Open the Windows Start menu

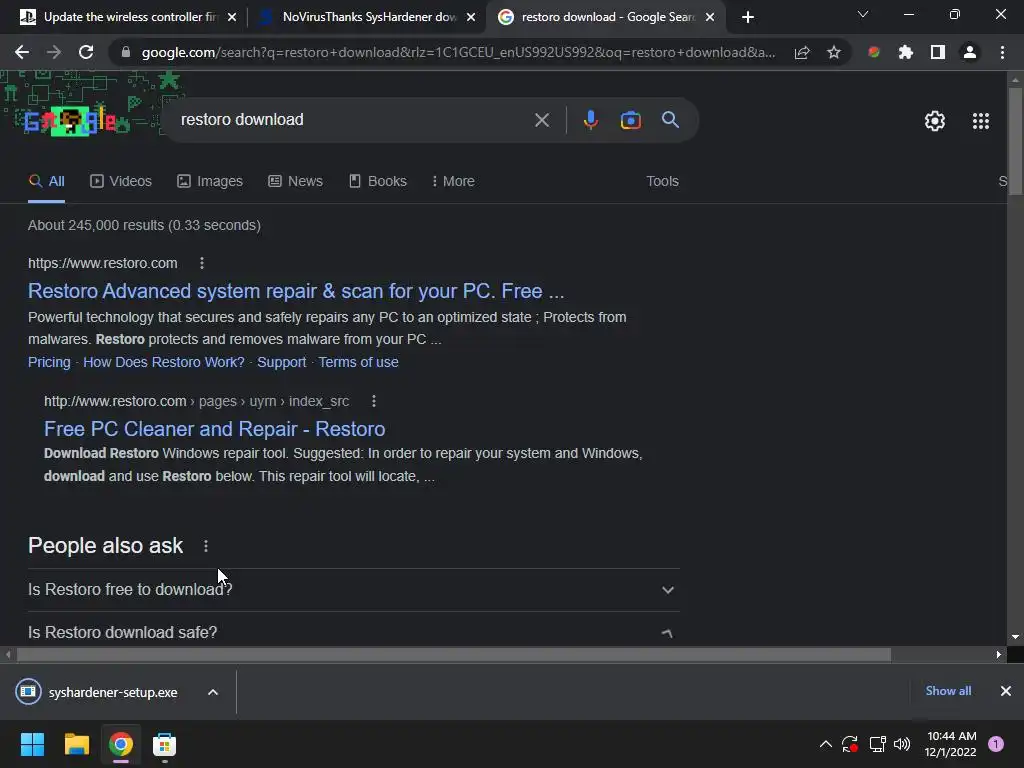tap(32, 744)
